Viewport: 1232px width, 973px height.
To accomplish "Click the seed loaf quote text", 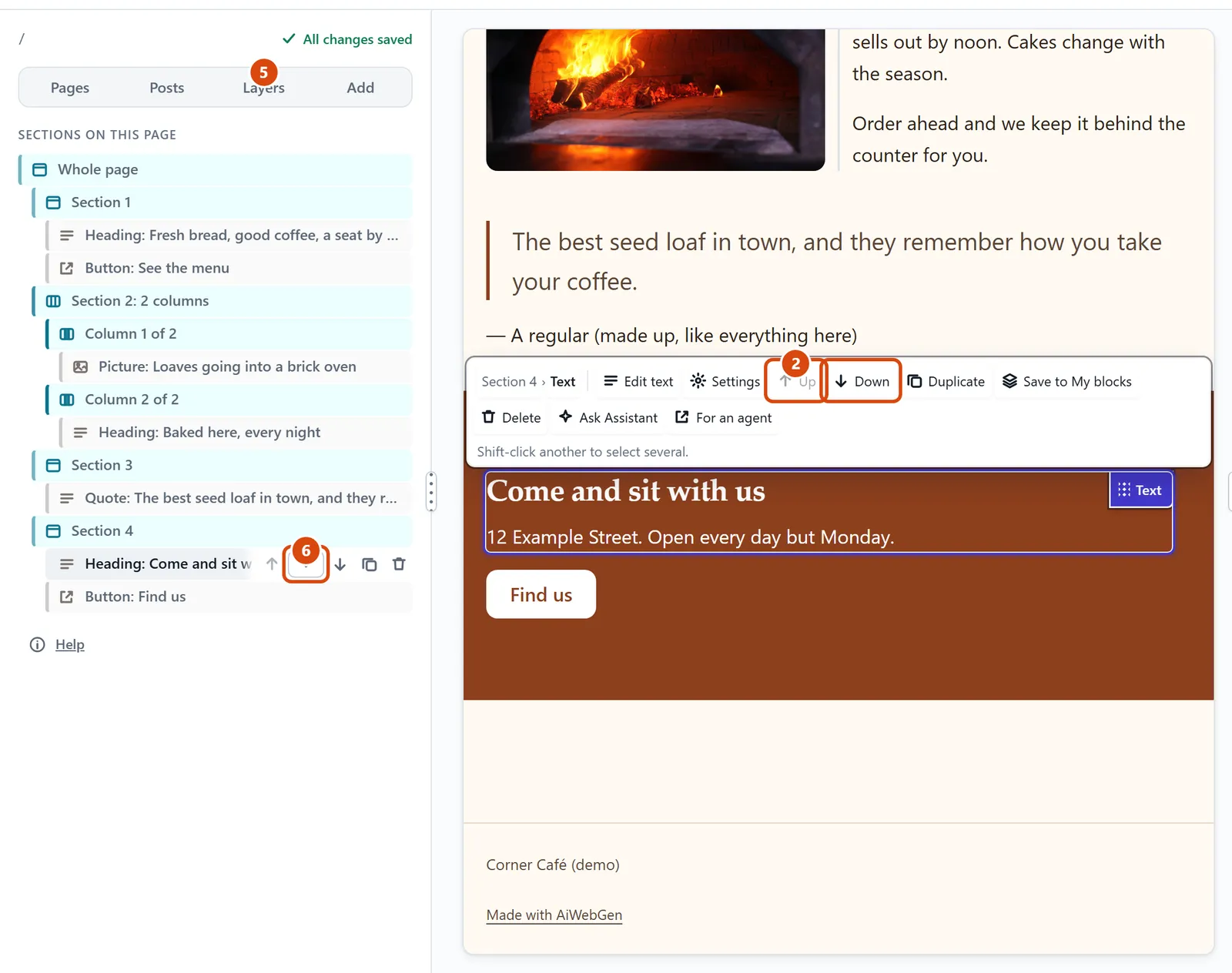I will point(837,262).
